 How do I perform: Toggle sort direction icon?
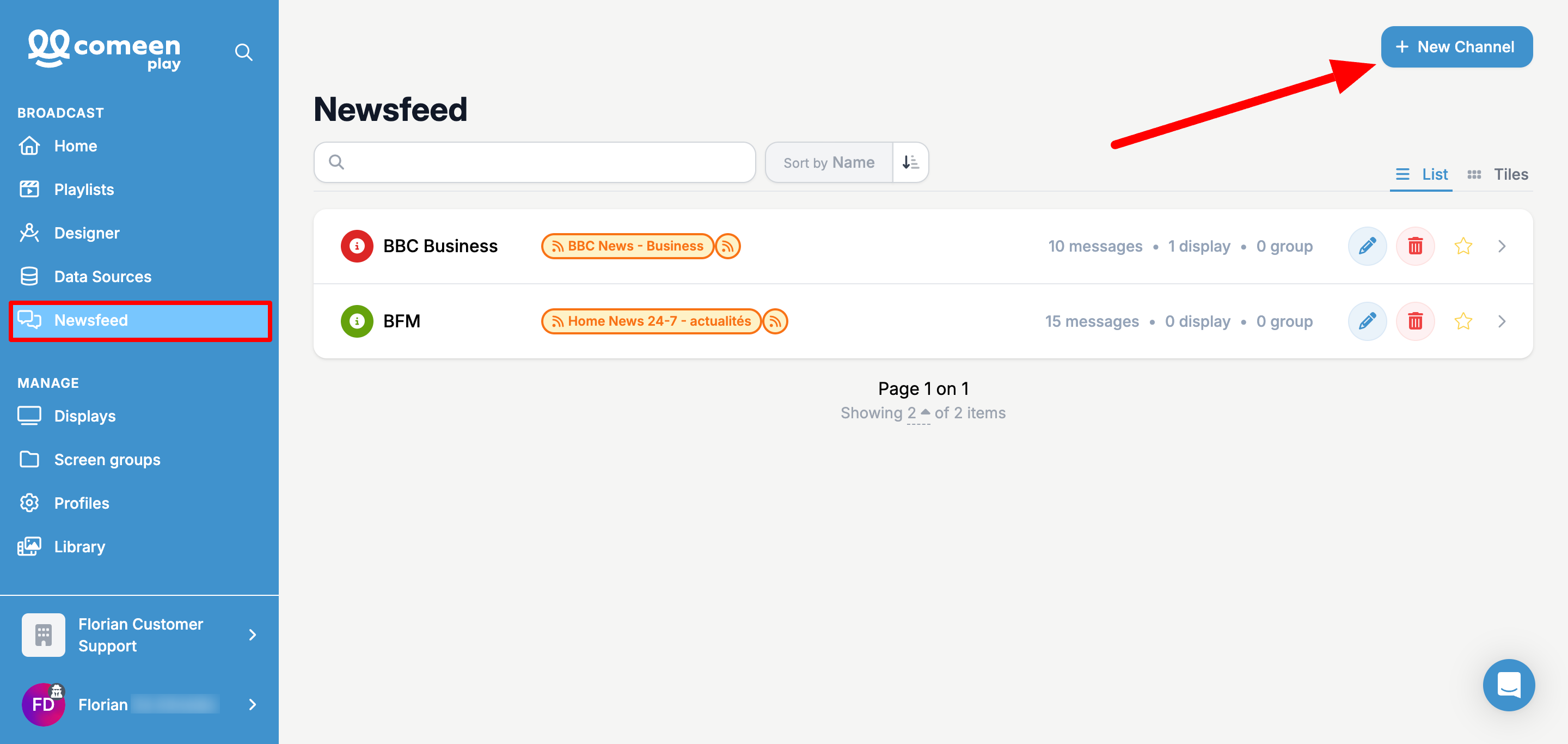pyautogui.click(x=911, y=162)
